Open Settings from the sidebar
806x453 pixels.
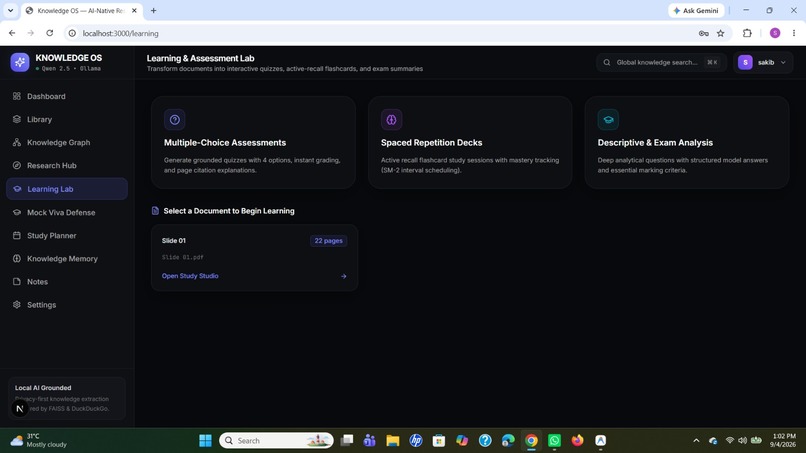[67, 305]
